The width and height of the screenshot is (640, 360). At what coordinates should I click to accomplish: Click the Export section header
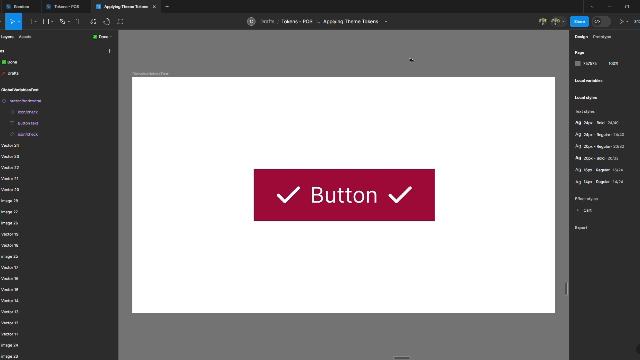(x=581, y=228)
